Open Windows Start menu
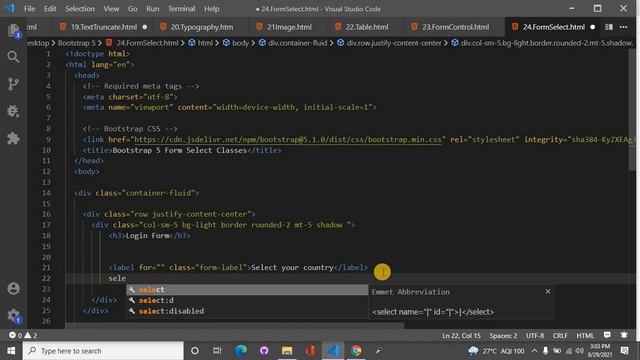This screenshot has height=360, width=640. click(x=11, y=351)
